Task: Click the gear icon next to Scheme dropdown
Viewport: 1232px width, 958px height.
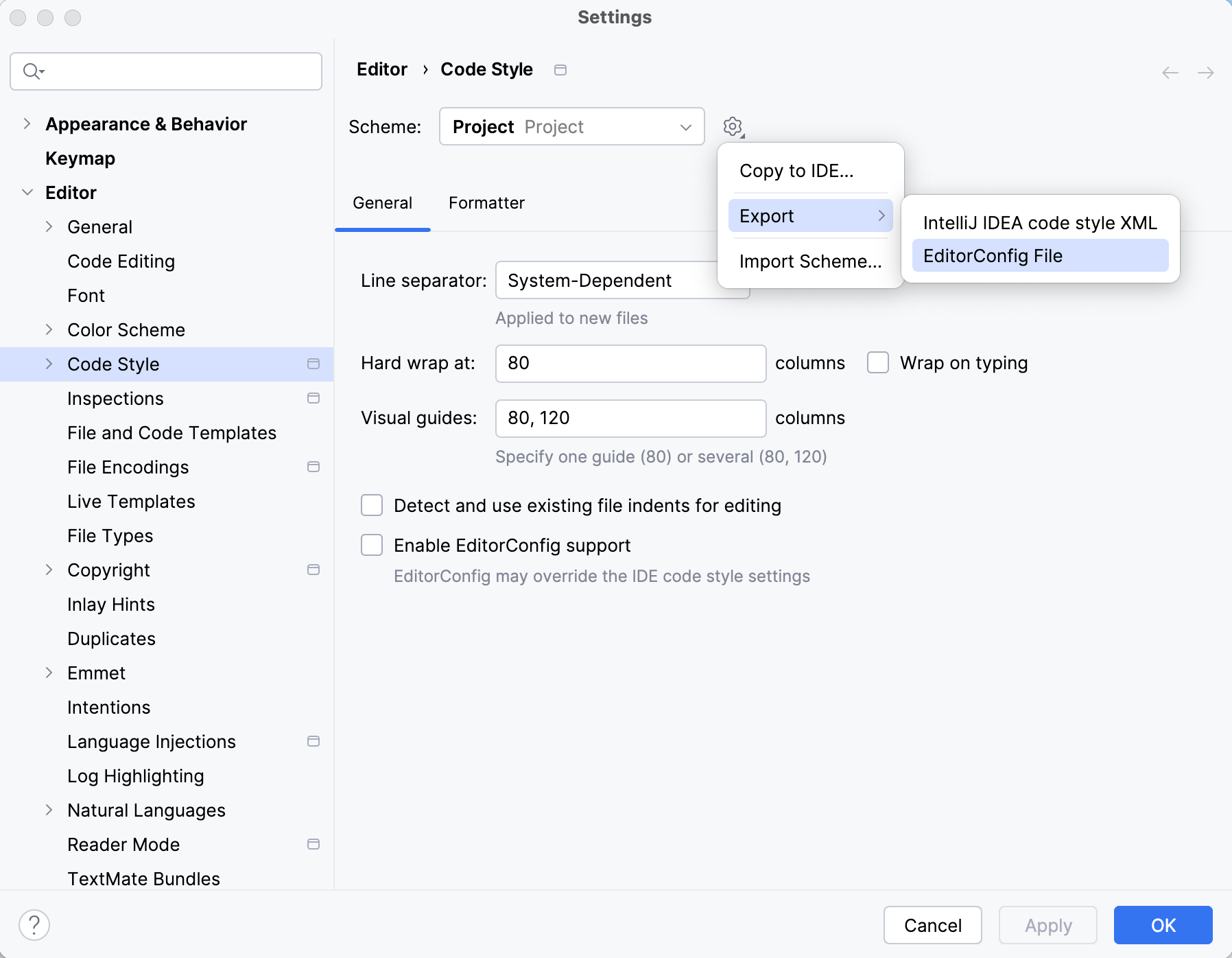Action: point(733,126)
